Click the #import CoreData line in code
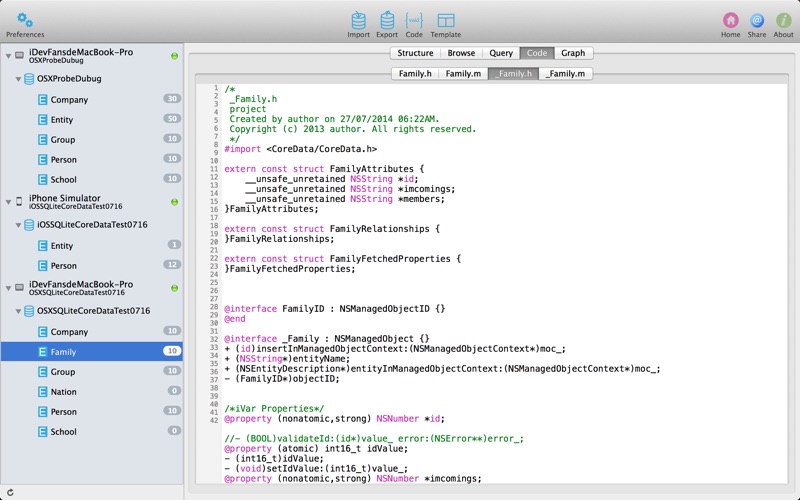The image size is (800, 500). 301,149
